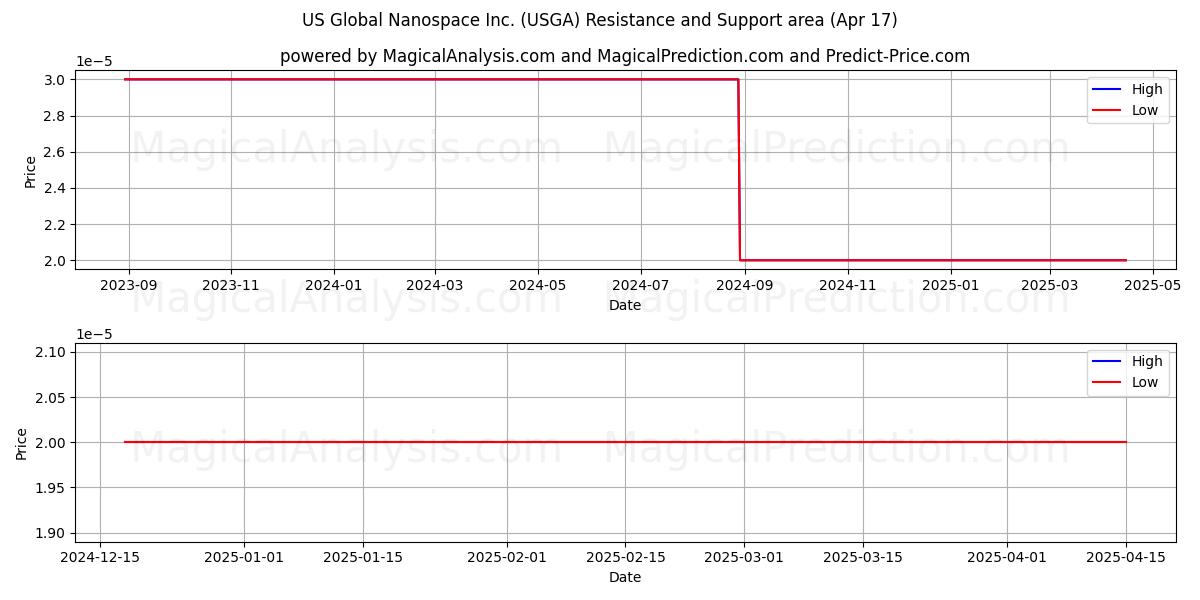
Task: Click the 2024-03 tick label
Action: 435,285
